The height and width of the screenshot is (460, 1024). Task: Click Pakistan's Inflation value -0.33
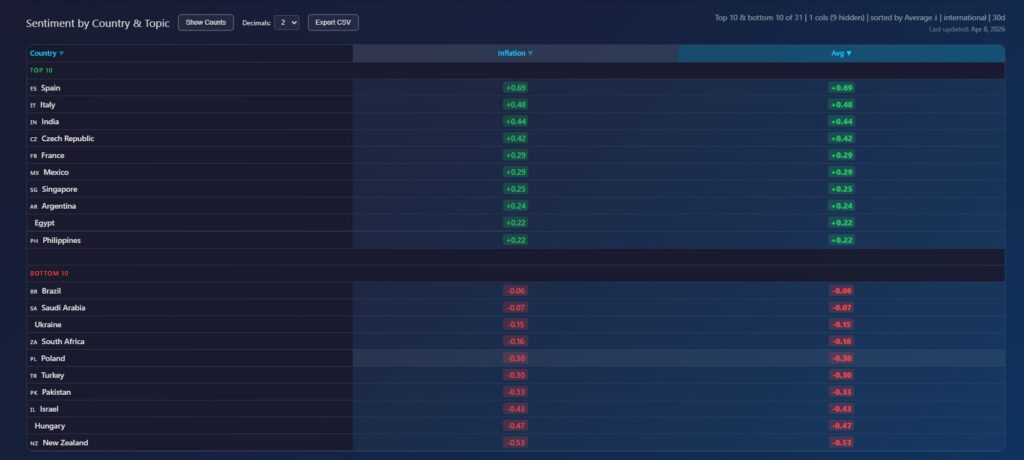tap(515, 393)
